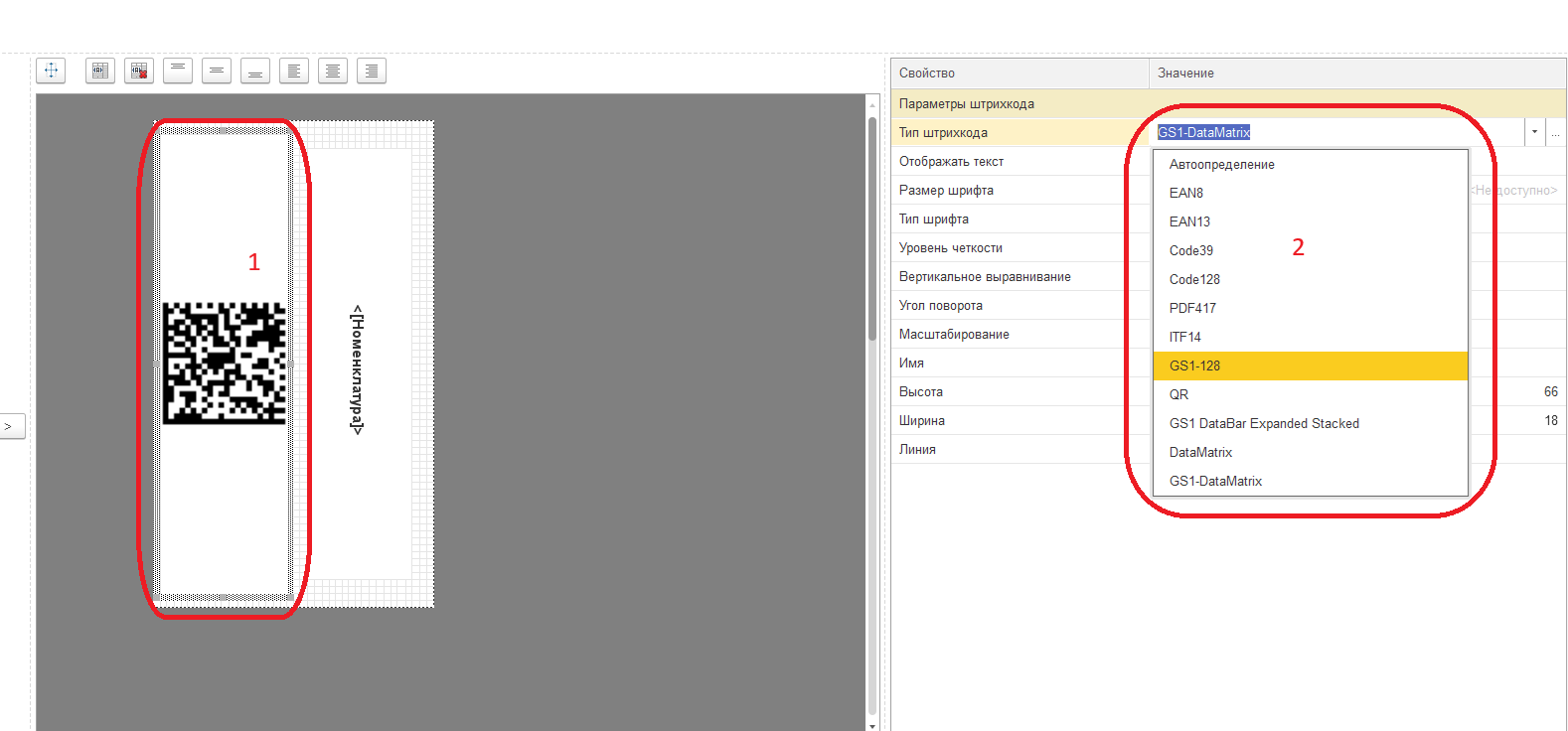This screenshot has width=1568, height=731.
Task: Click the move/pan crosshair arrows tool
Action: [x=51, y=71]
